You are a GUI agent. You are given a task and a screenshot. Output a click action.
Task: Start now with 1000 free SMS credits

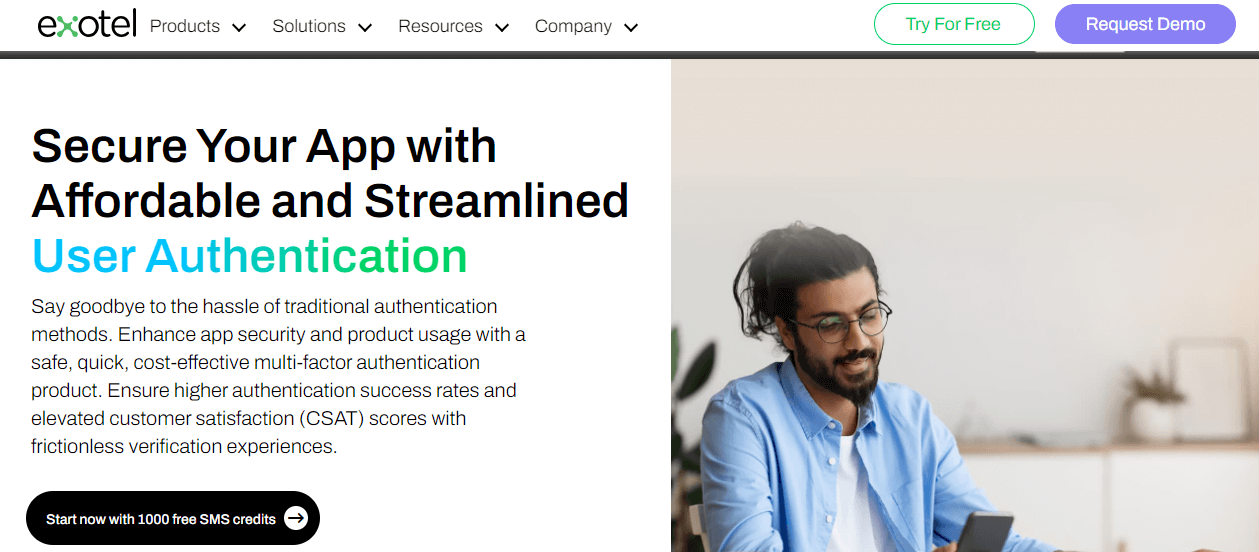[x=161, y=519]
